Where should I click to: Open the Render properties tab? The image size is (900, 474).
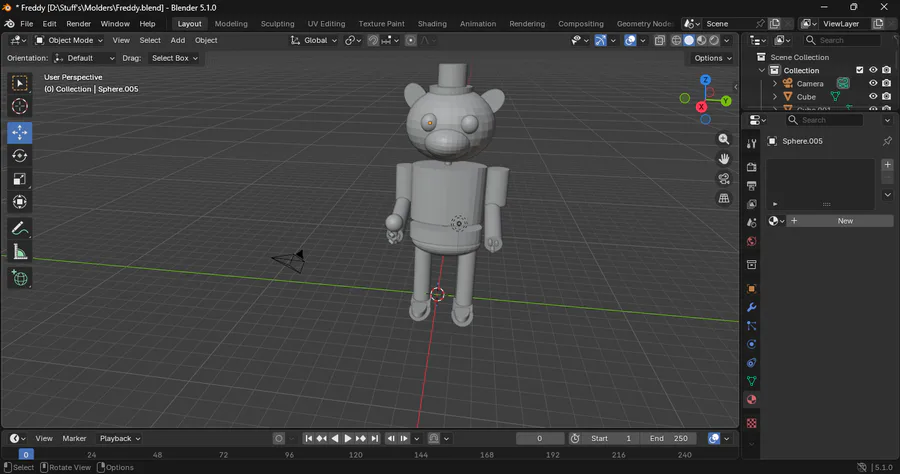[x=751, y=167]
